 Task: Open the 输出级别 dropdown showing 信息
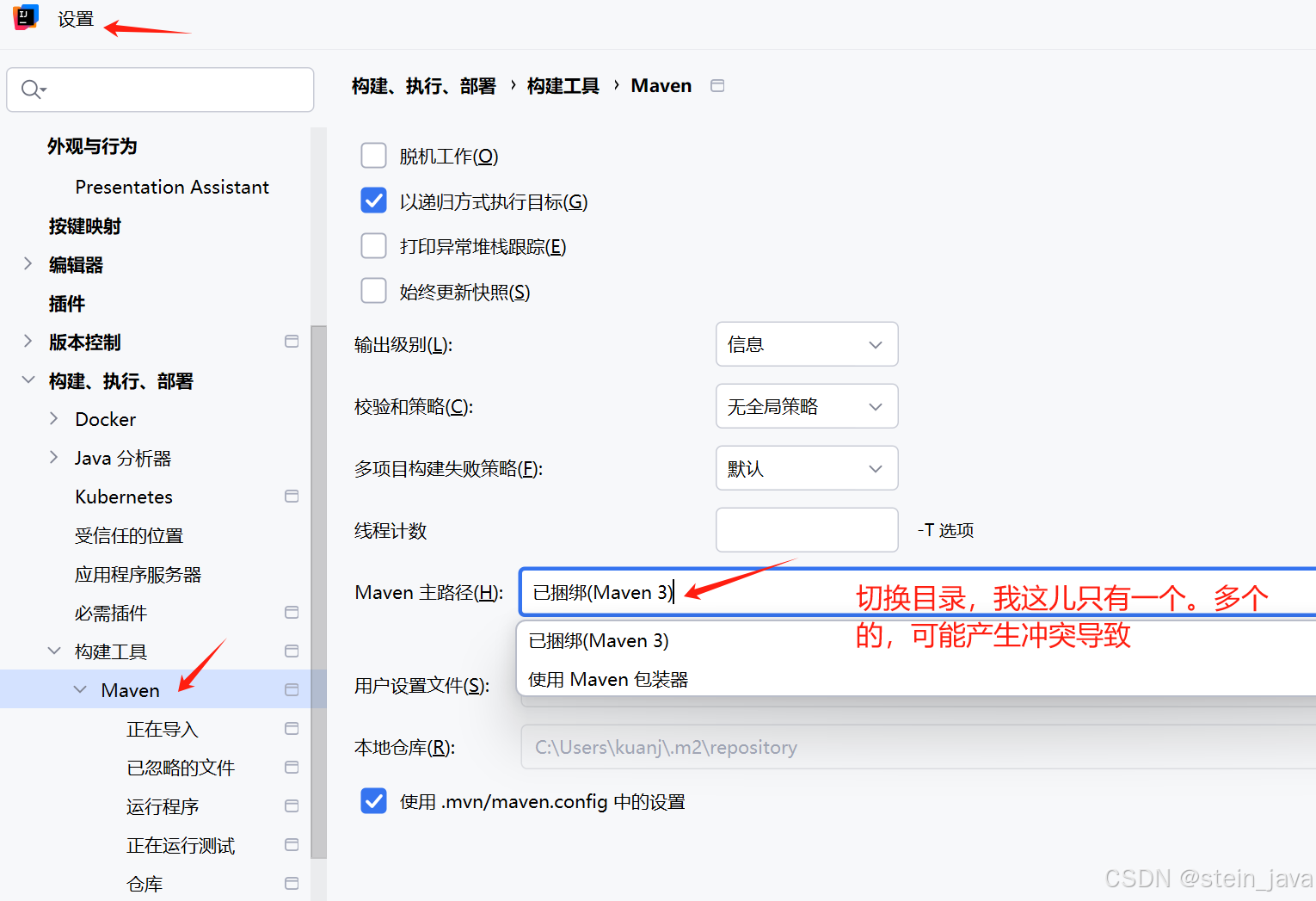click(807, 344)
